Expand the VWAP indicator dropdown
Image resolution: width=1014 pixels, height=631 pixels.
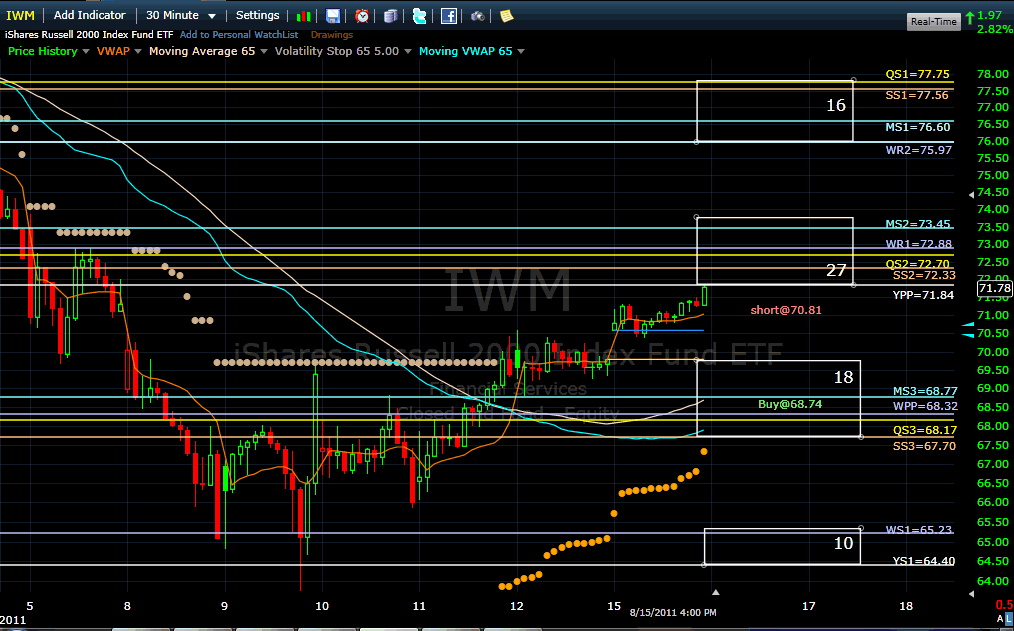point(138,51)
